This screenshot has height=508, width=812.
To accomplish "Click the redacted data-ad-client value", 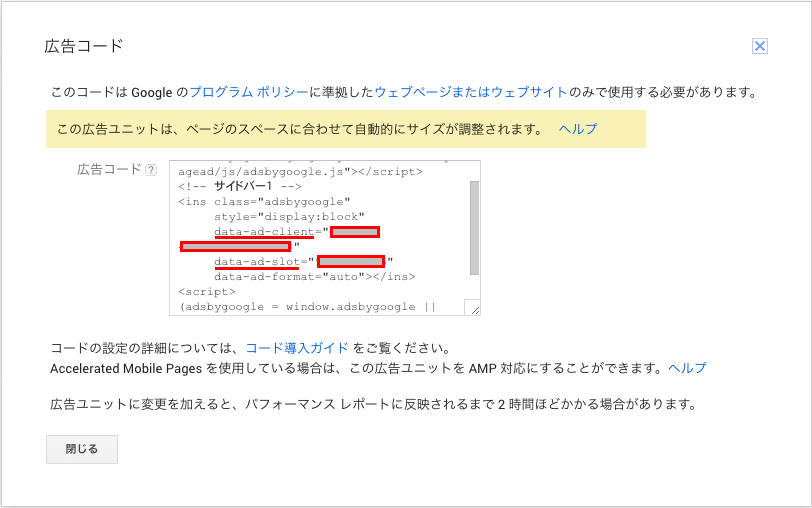I will click(355, 232).
